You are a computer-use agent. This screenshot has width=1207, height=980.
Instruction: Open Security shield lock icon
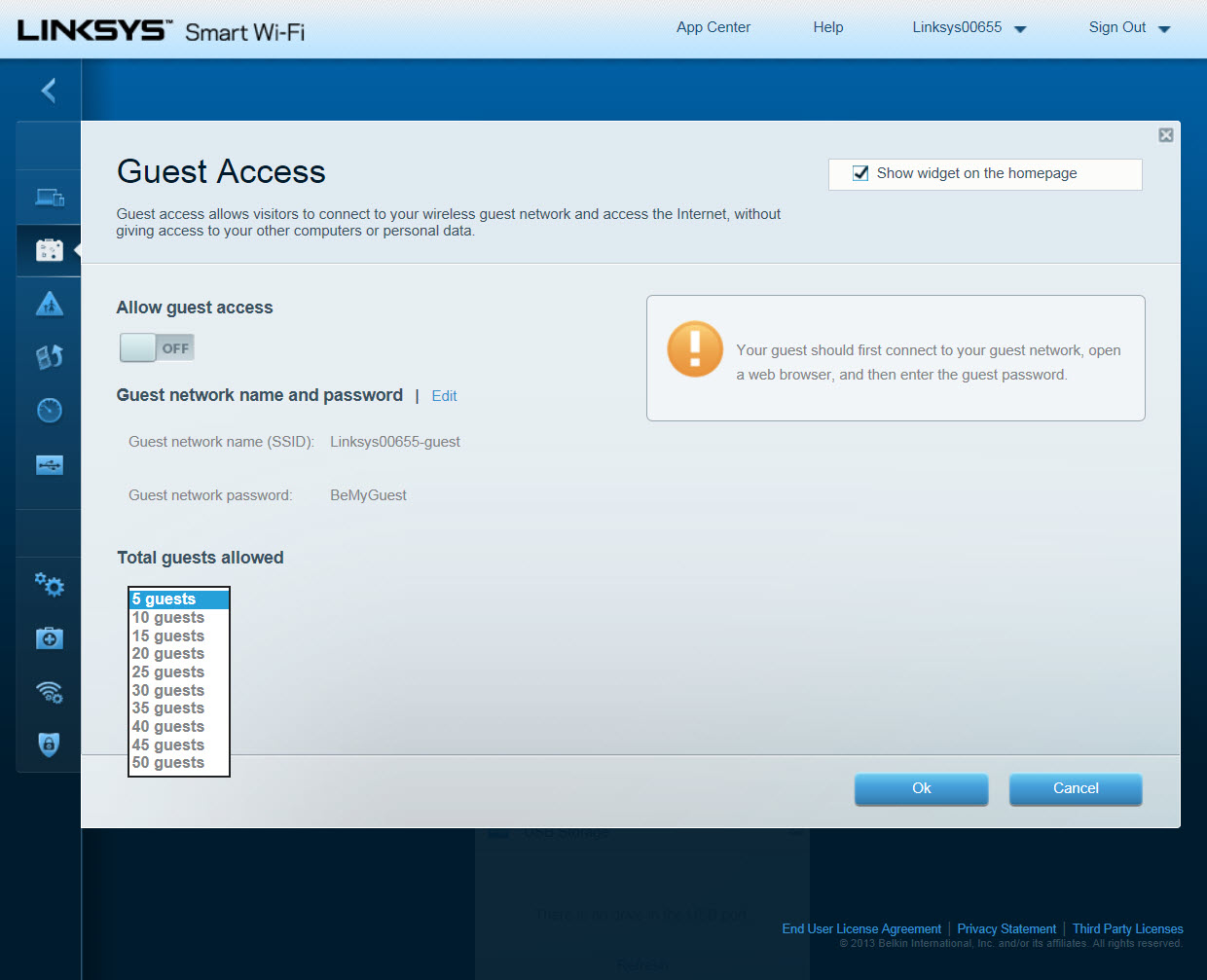pyautogui.click(x=49, y=744)
